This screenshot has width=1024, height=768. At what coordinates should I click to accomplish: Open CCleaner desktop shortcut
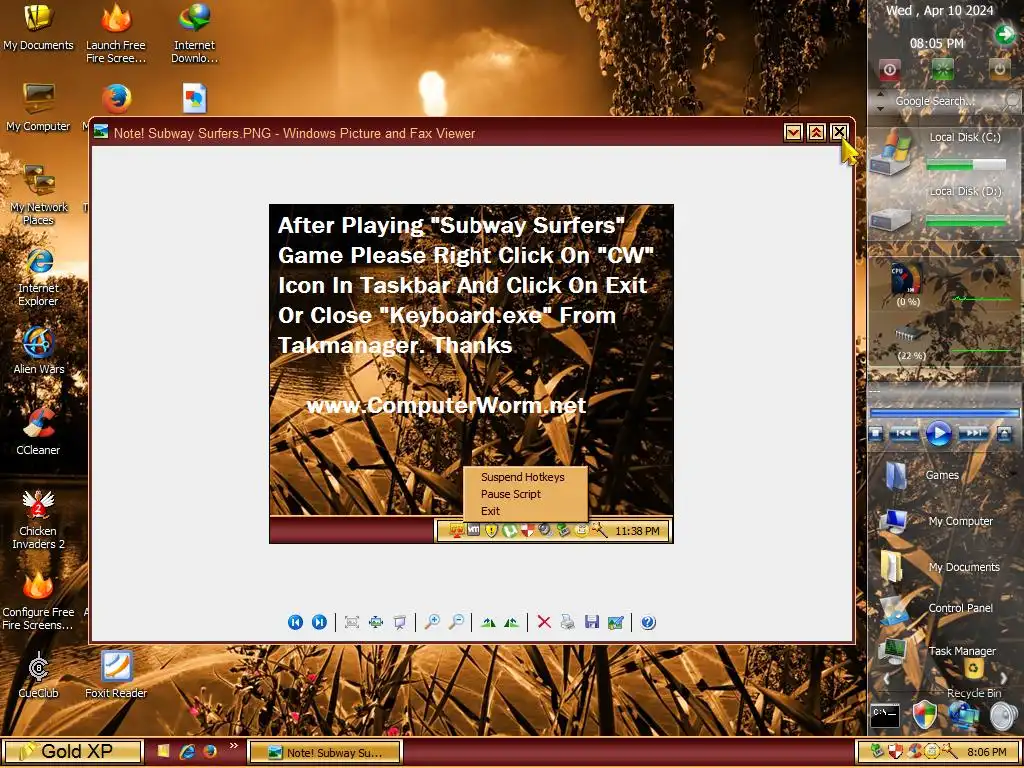(39, 432)
